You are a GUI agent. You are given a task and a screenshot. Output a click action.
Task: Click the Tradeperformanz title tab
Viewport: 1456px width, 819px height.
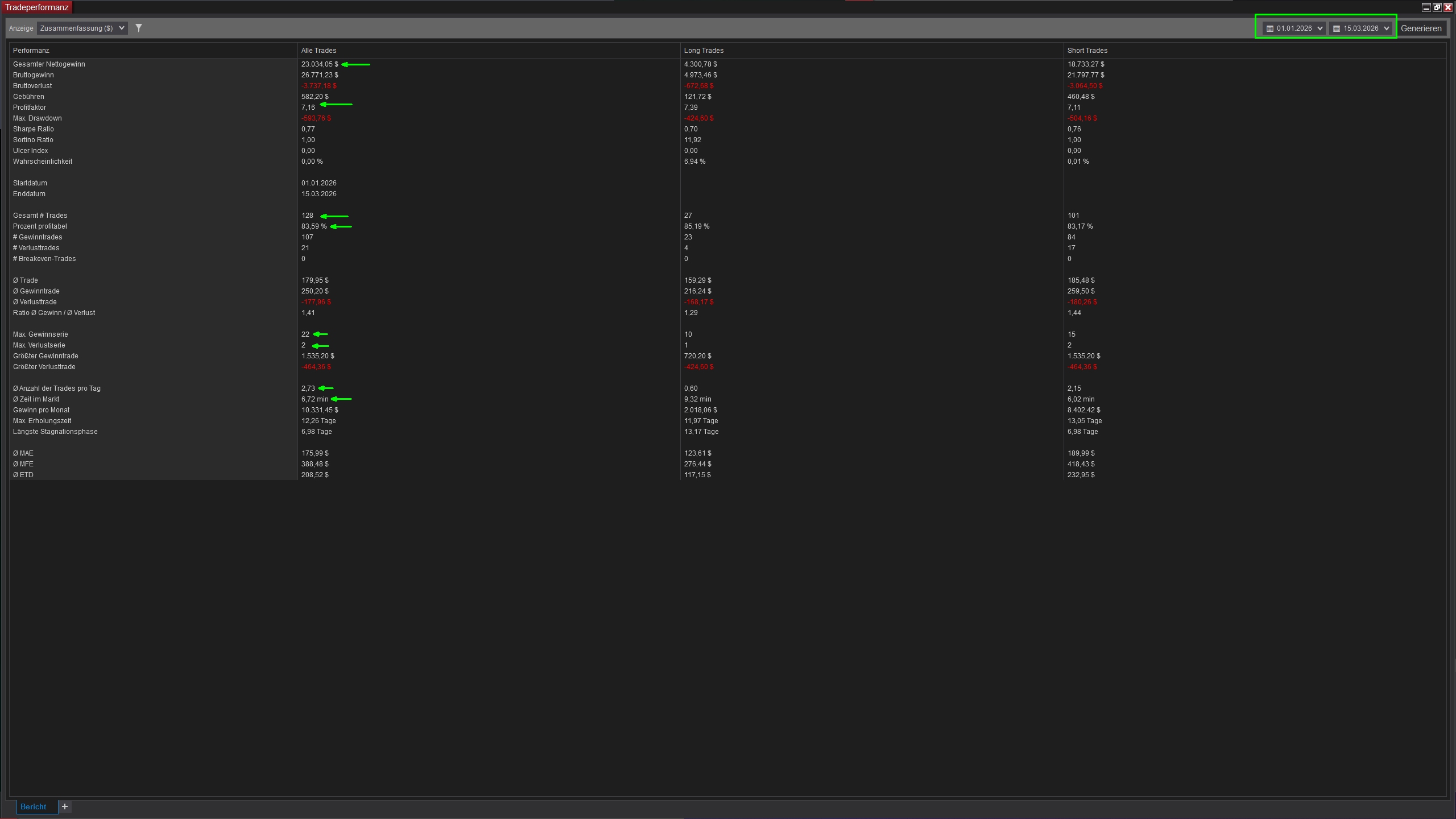point(36,7)
